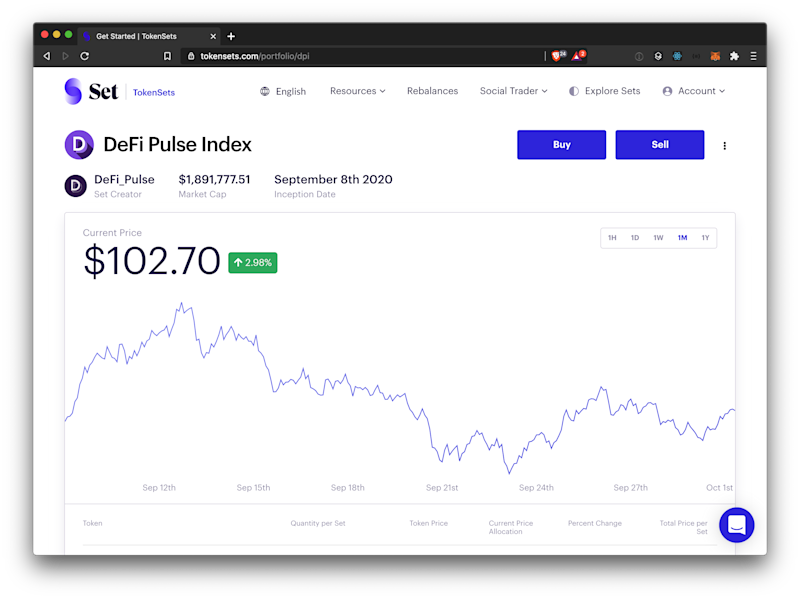Click the DeFi Pulse Index heading
This screenshot has width=800, height=599.
pyautogui.click(x=177, y=144)
